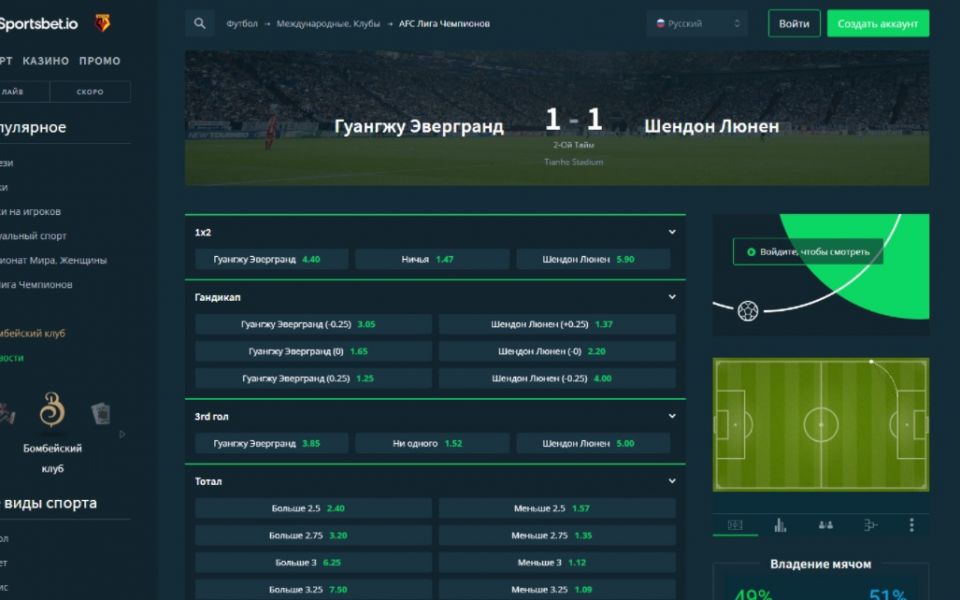The image size is (960, 600).
Task: Click Войдите, чтобы смотреть stream button
Action: (x=808, y=252)
